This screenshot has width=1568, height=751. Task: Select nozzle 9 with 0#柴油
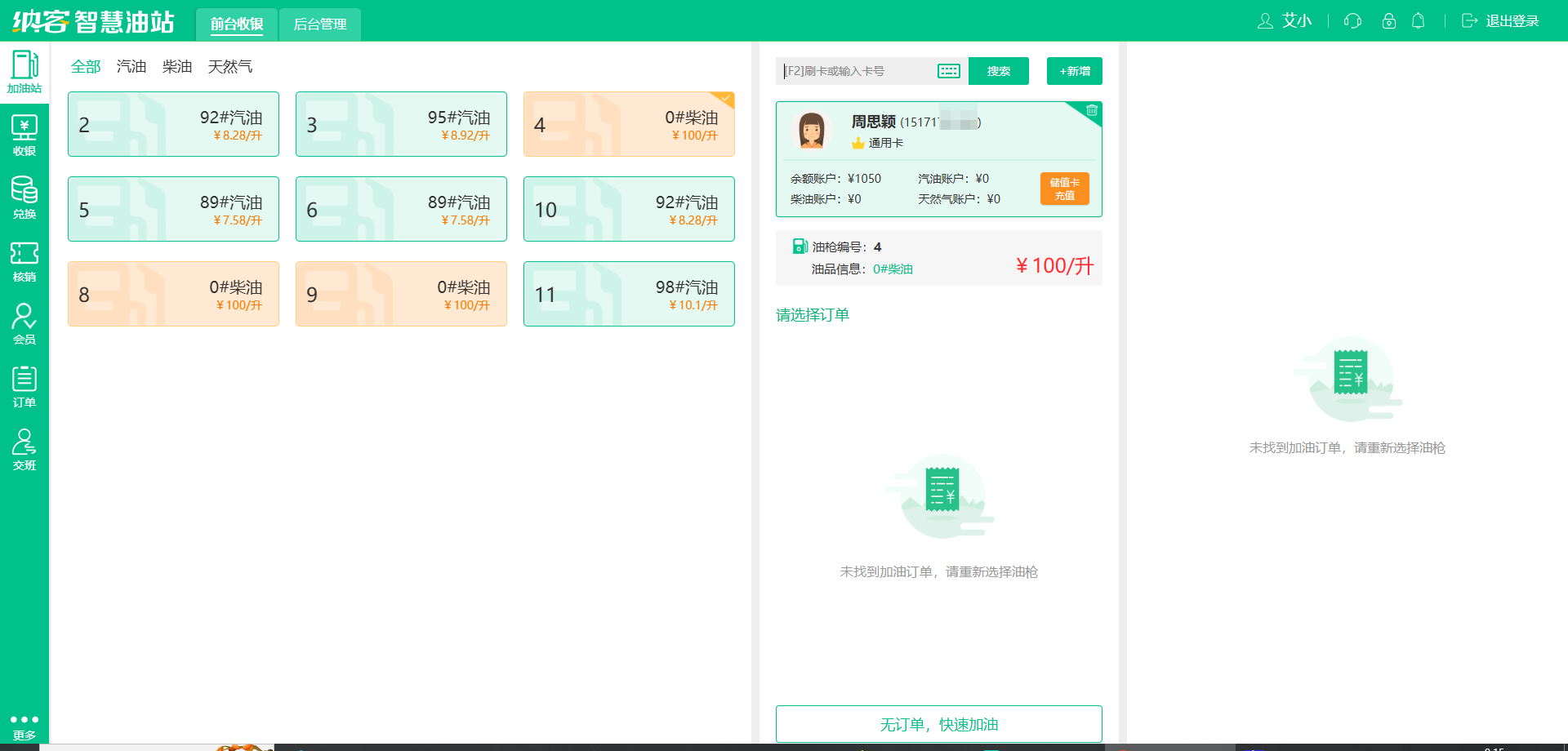click(x=401, y=294)
